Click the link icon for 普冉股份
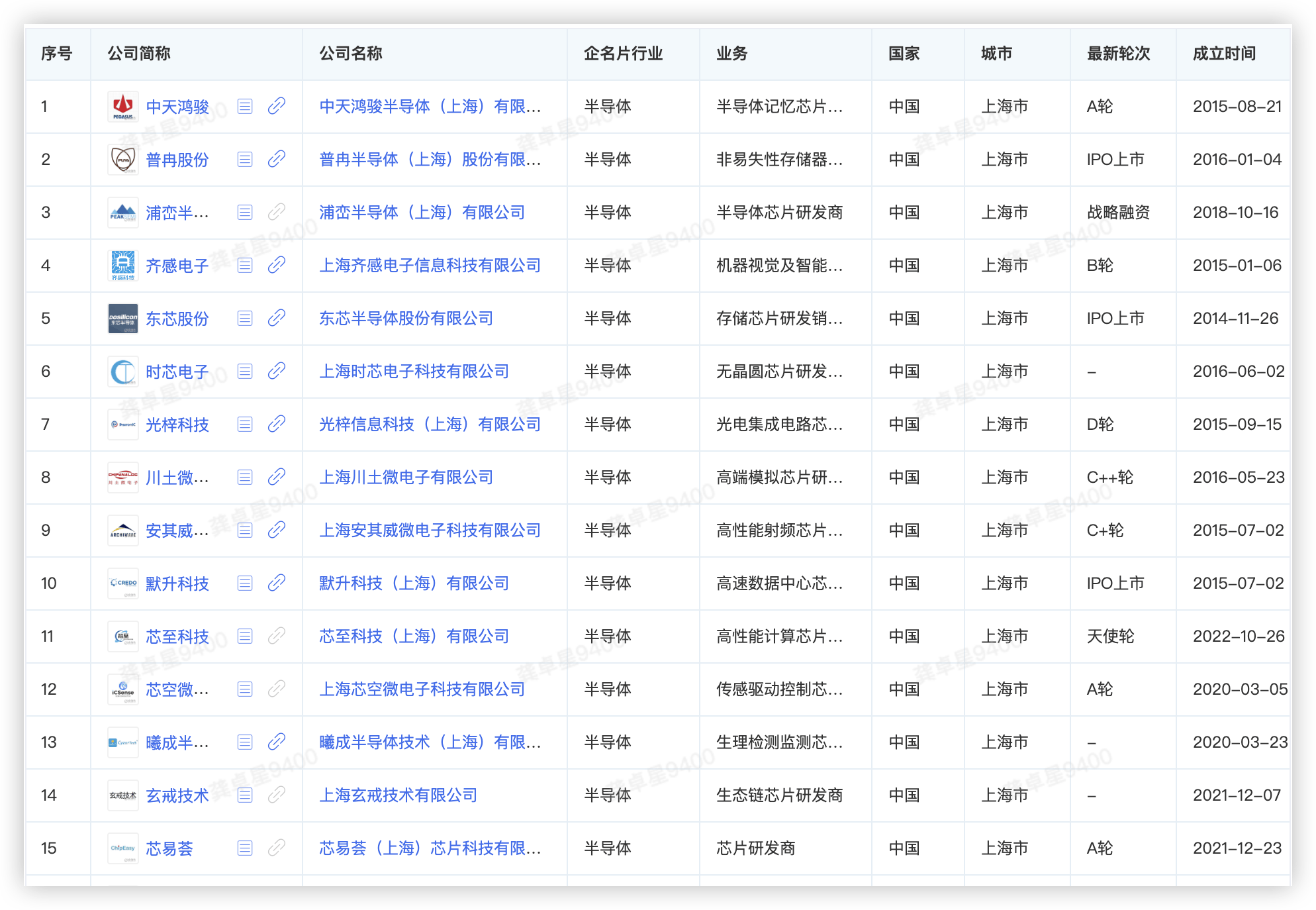Image resolution: width=1316 pixels, height=910 pixels. coord(277,159)
